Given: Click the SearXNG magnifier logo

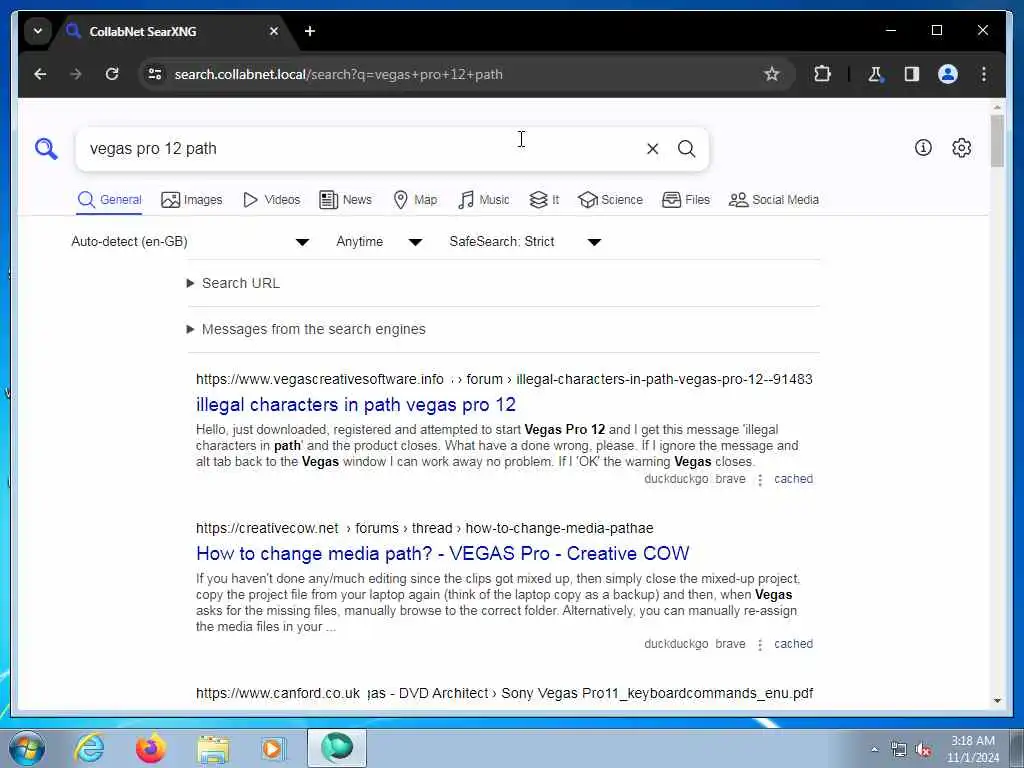Looking at the screenshot, I should (46, 149).
